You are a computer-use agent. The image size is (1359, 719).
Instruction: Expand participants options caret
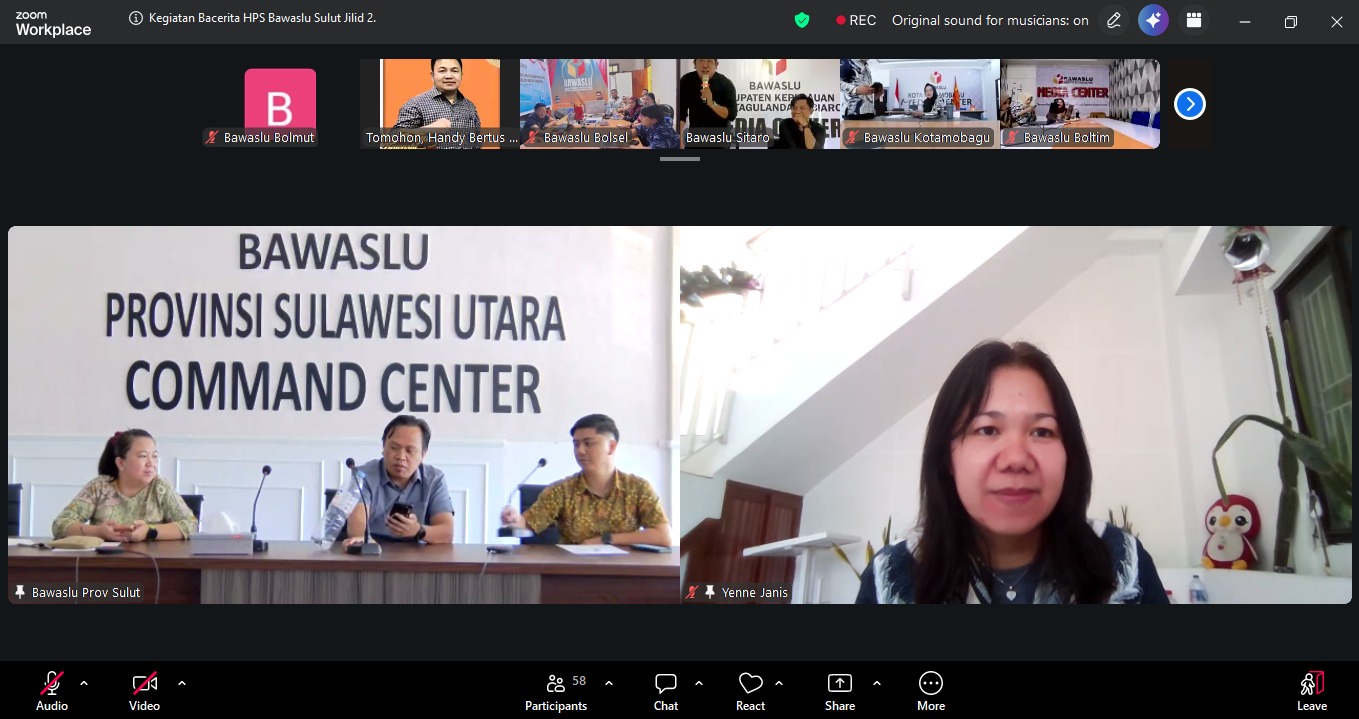point(609,683)
